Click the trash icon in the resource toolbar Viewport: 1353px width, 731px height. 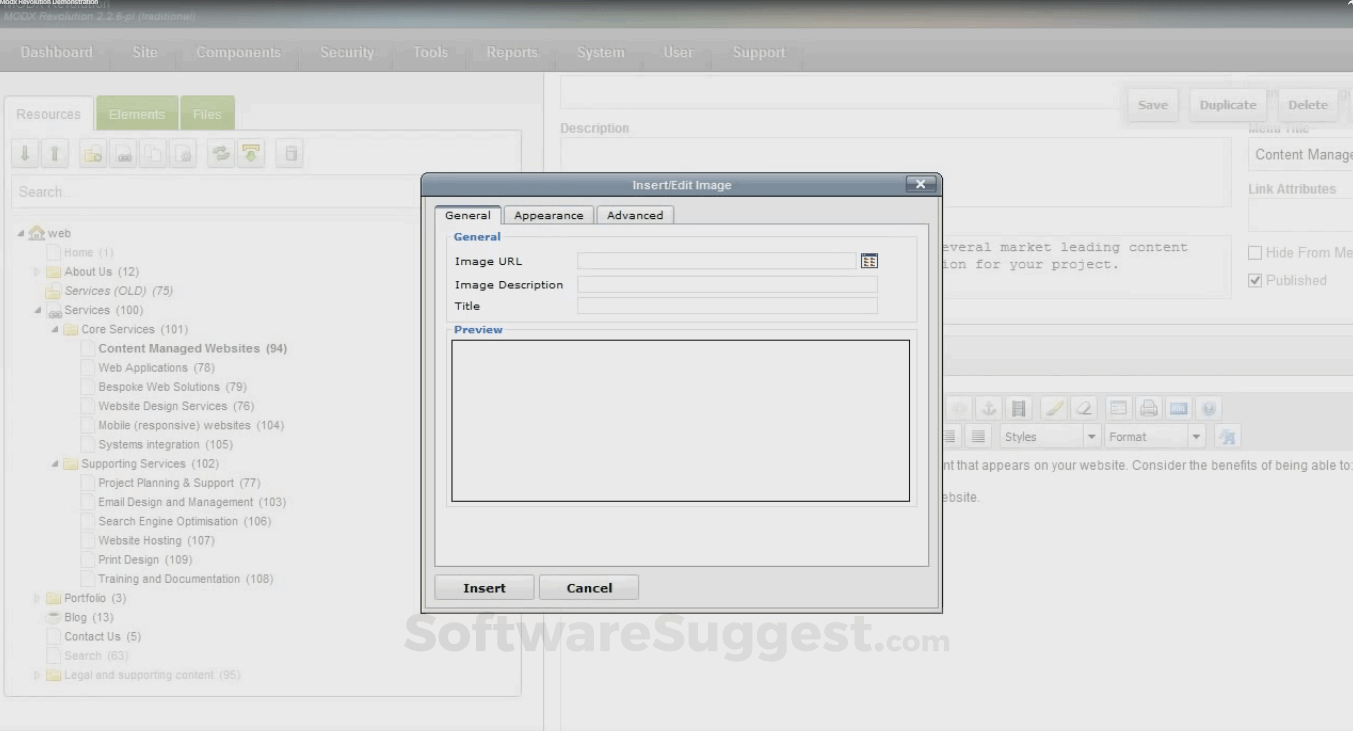pos(289,152)
